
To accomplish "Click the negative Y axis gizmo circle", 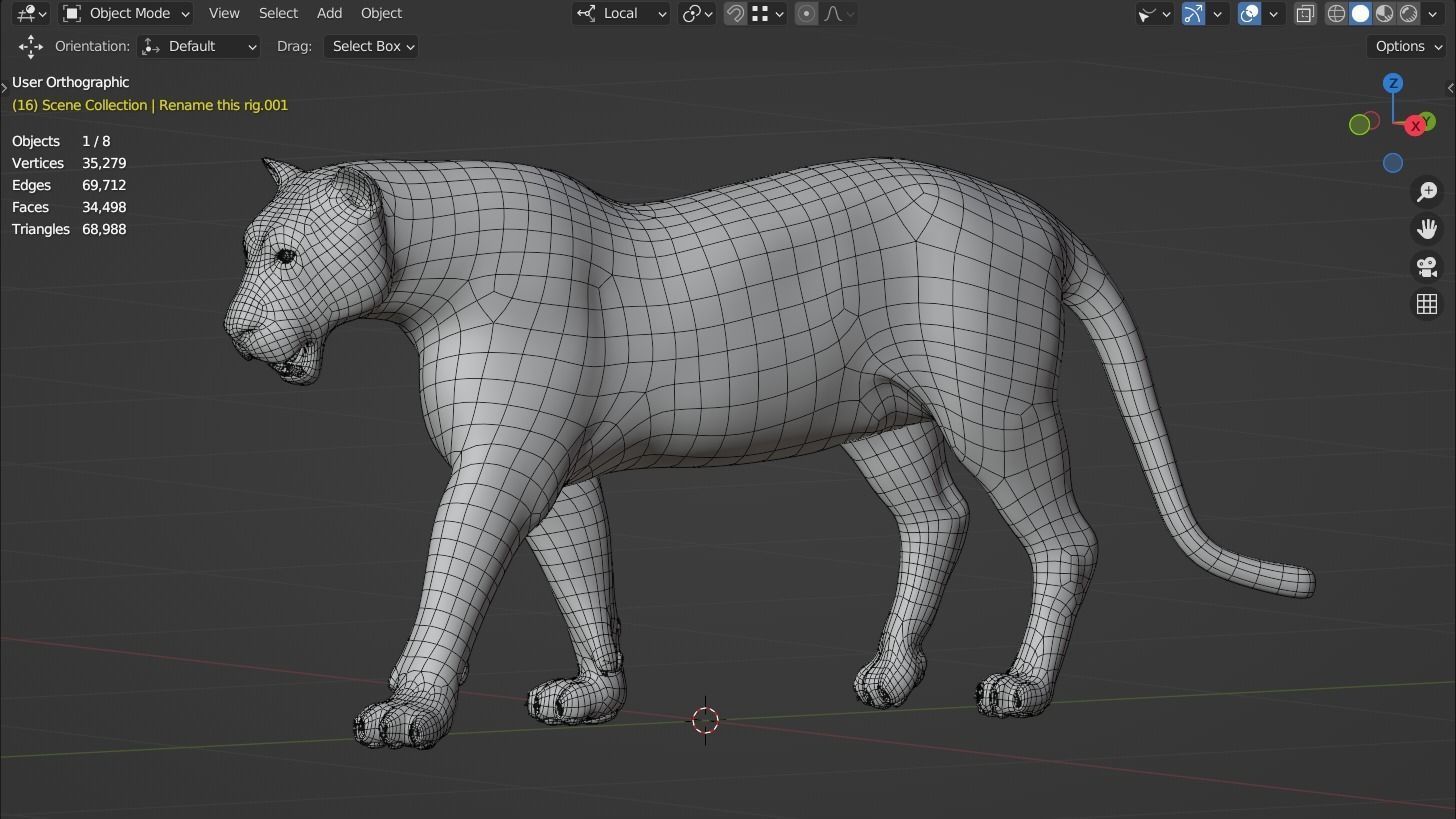I will (x=1359, y=124).
